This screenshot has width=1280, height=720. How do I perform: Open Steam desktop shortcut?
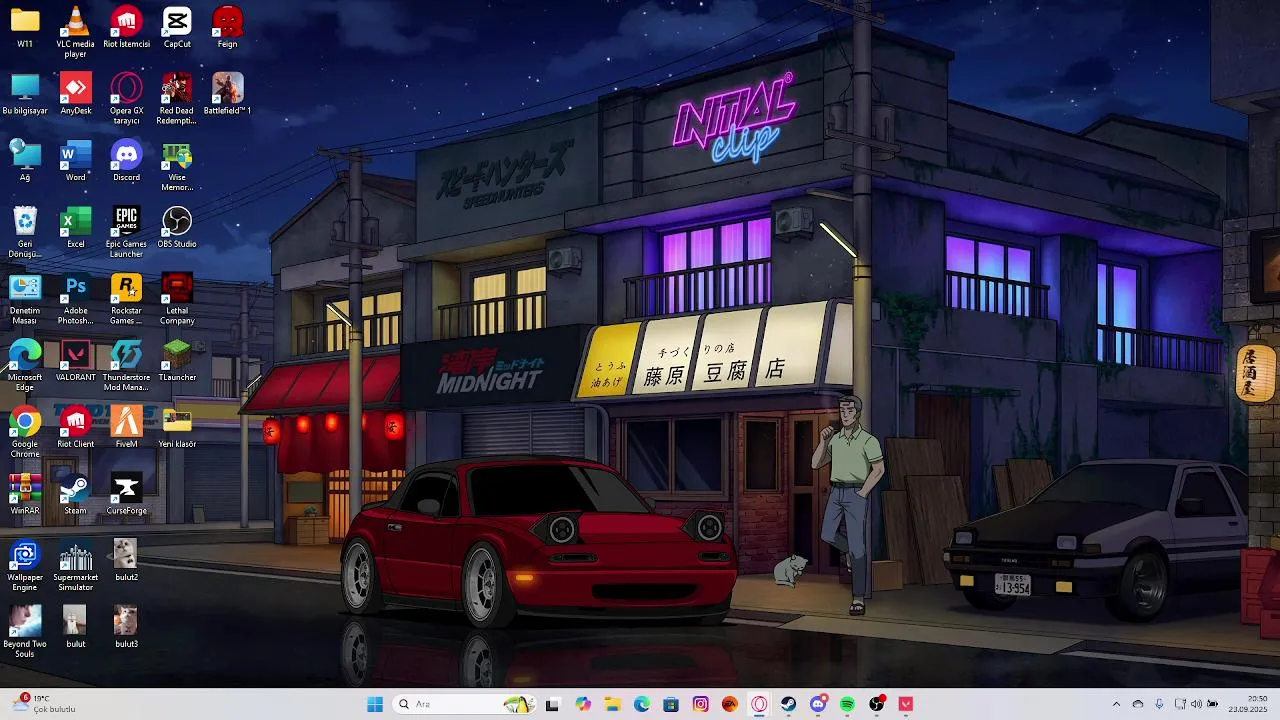click(76, 494)
